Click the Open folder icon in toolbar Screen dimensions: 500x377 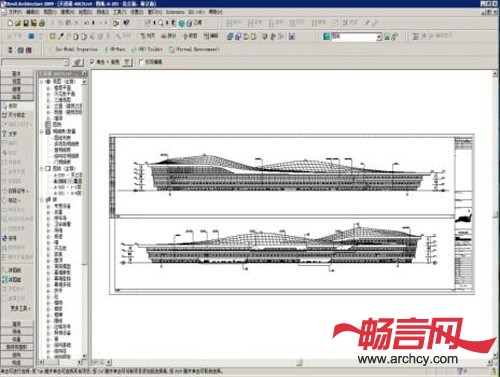pyautogui.click(x=18, y=23)
